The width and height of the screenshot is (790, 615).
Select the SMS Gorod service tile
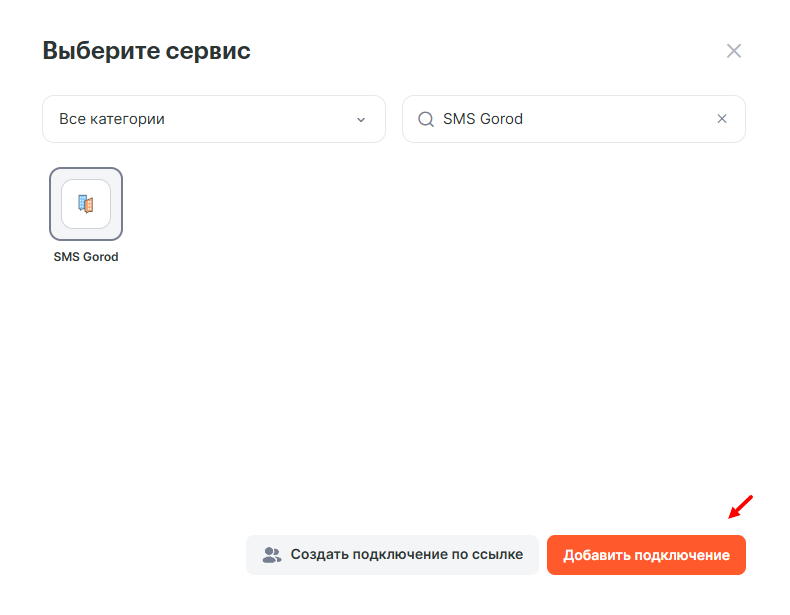(86, 204)
